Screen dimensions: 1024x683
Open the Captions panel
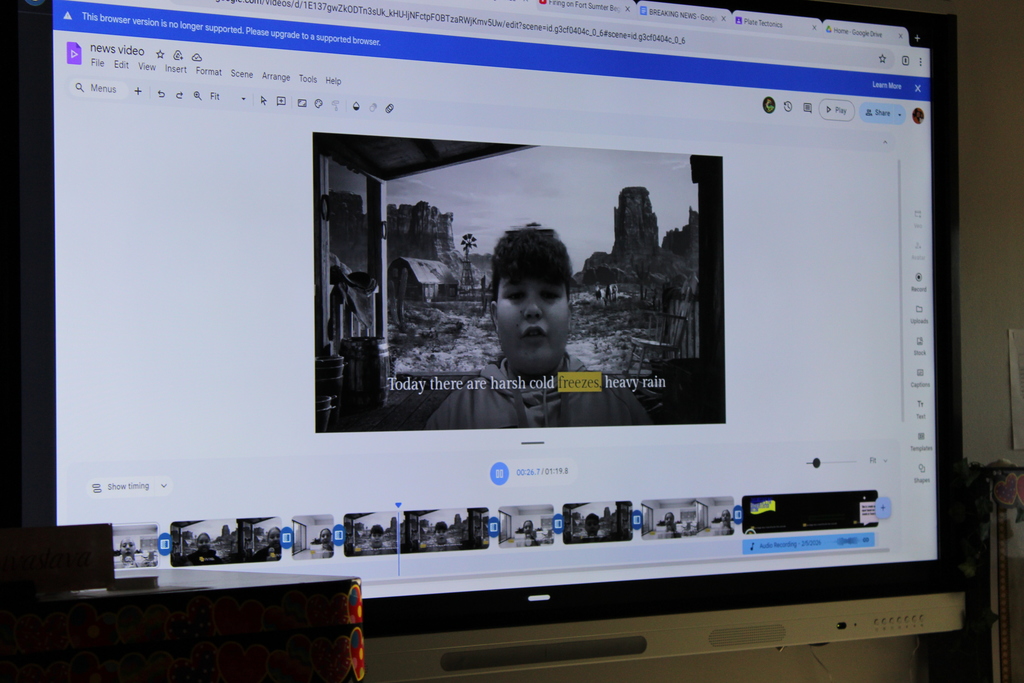coord(919,374)
